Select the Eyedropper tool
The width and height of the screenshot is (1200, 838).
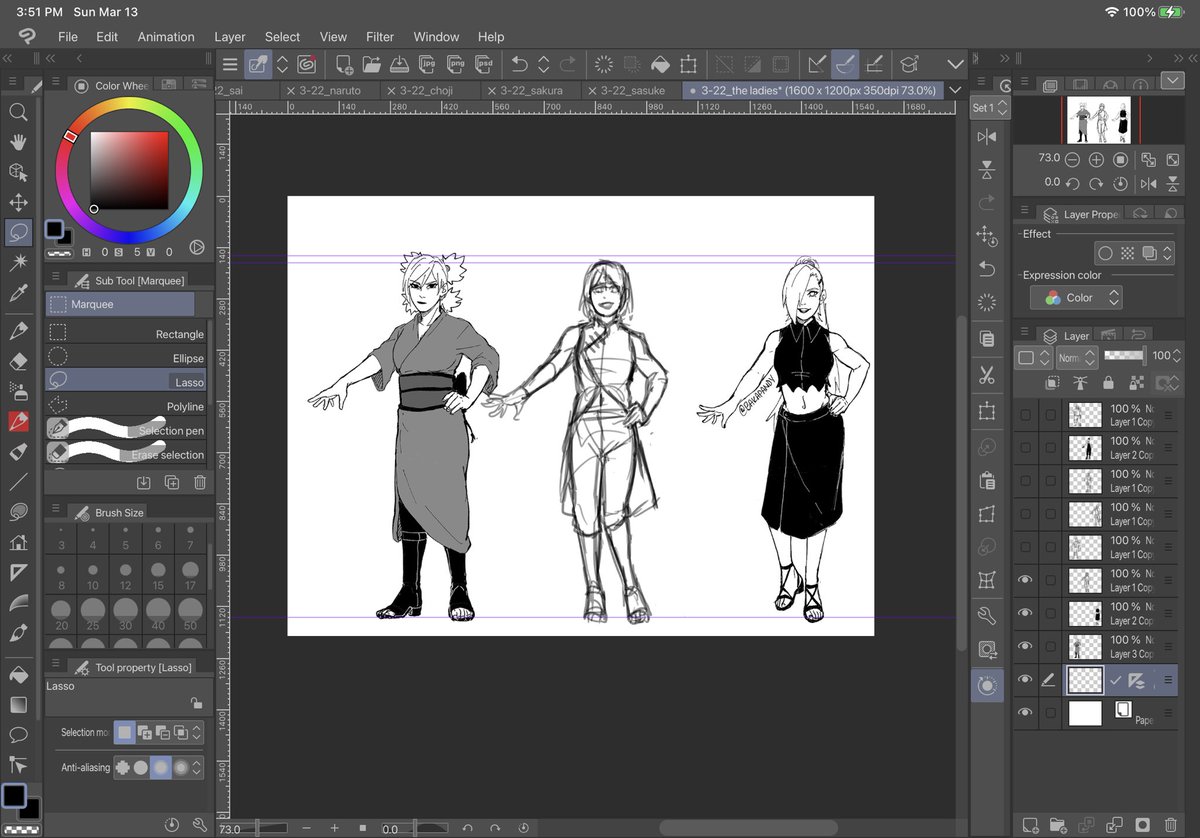[x=18, y=293]
